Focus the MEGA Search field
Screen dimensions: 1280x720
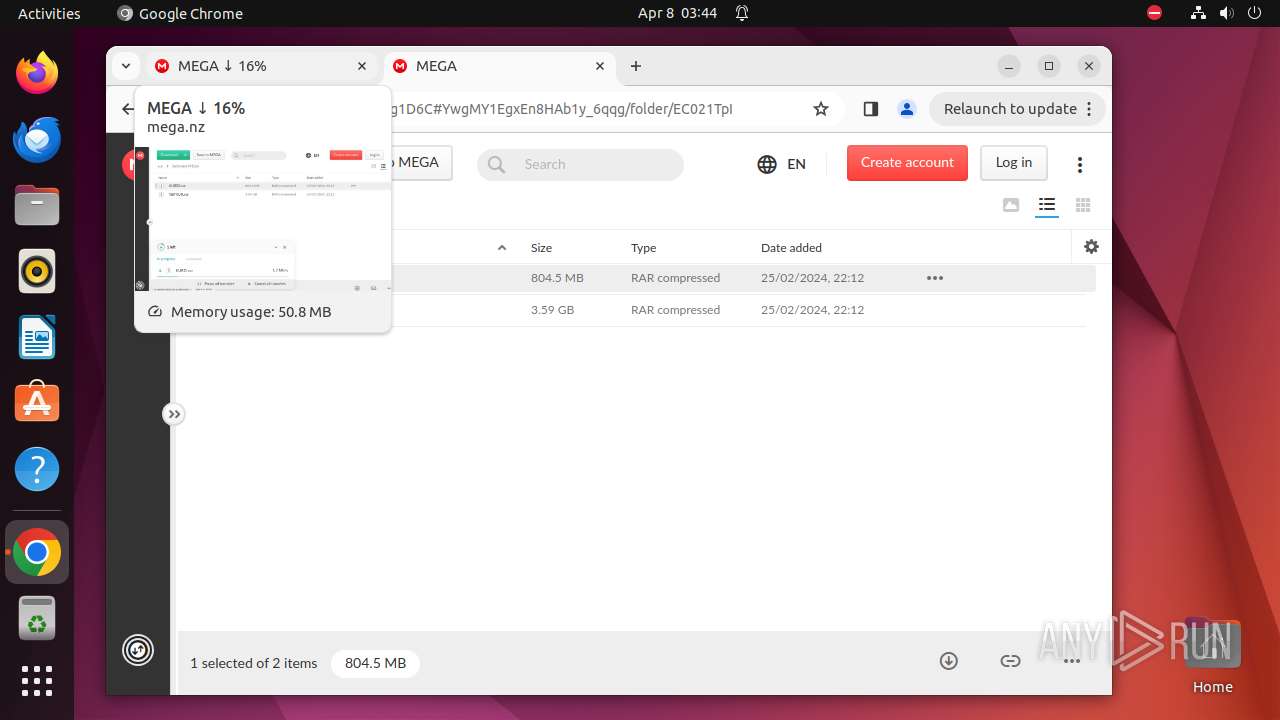coord(580,165)
